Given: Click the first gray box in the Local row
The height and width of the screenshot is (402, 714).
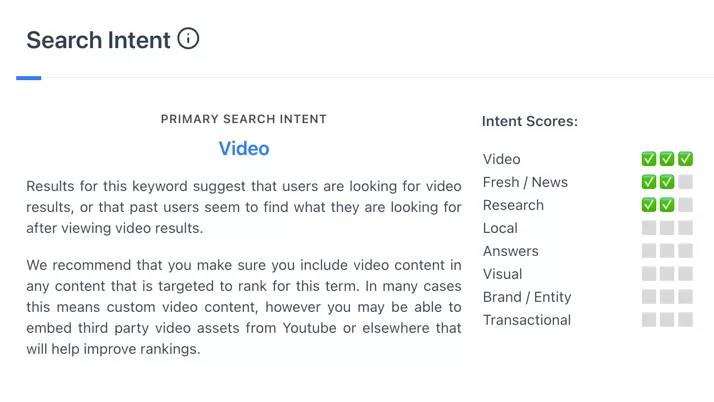Looking at the screenshot, I should pyautogui.click(x=649, y=228).
